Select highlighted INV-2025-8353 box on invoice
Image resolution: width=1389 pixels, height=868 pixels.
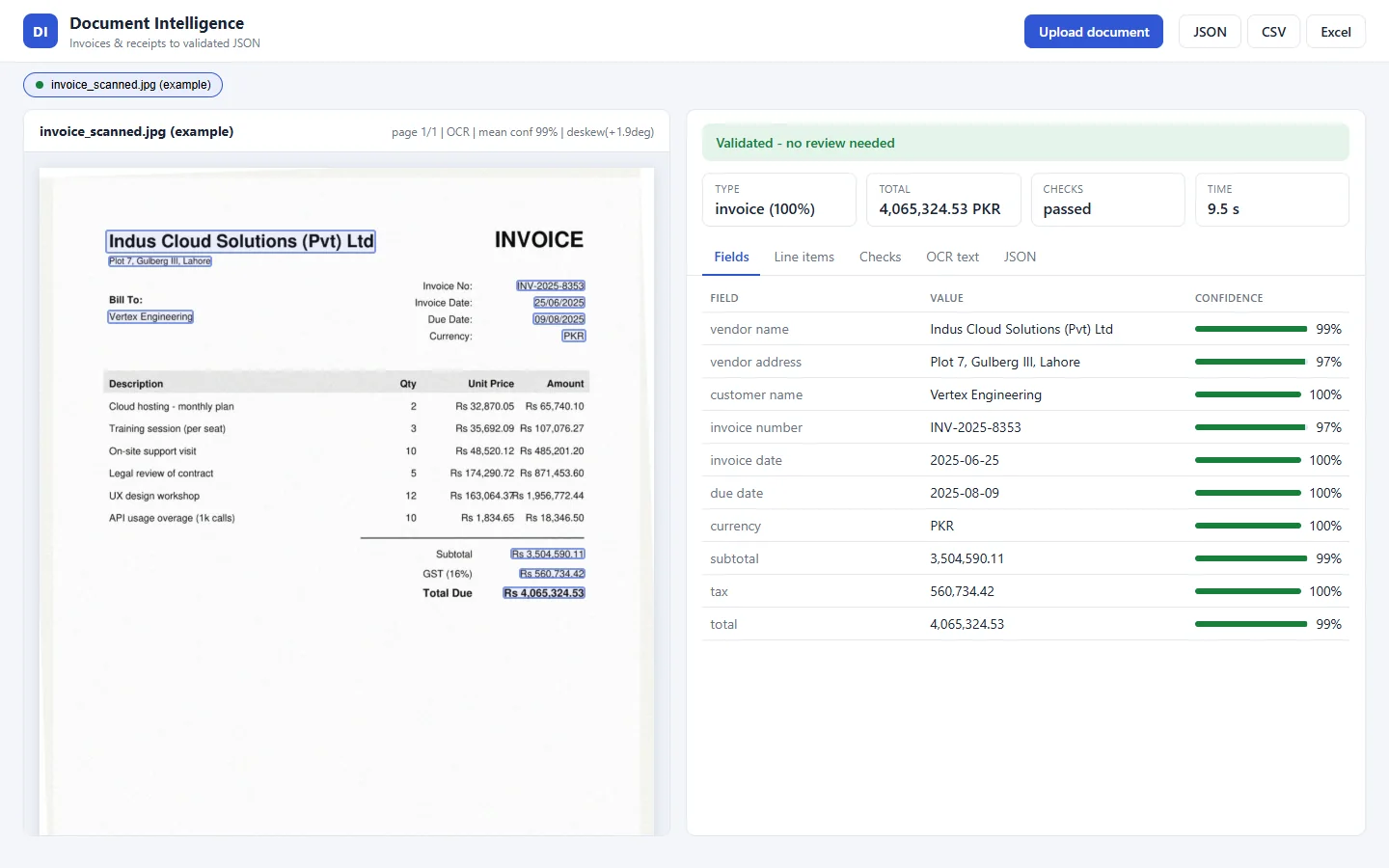551,285
